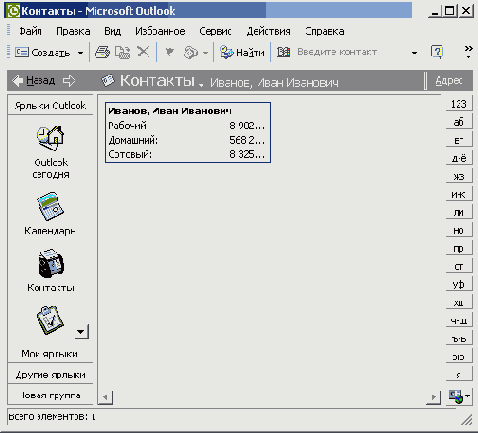Expand the Контакты folder title dropdown
Image resolution: width=478 pixels, height=433 pixels.
coord(201,85)
